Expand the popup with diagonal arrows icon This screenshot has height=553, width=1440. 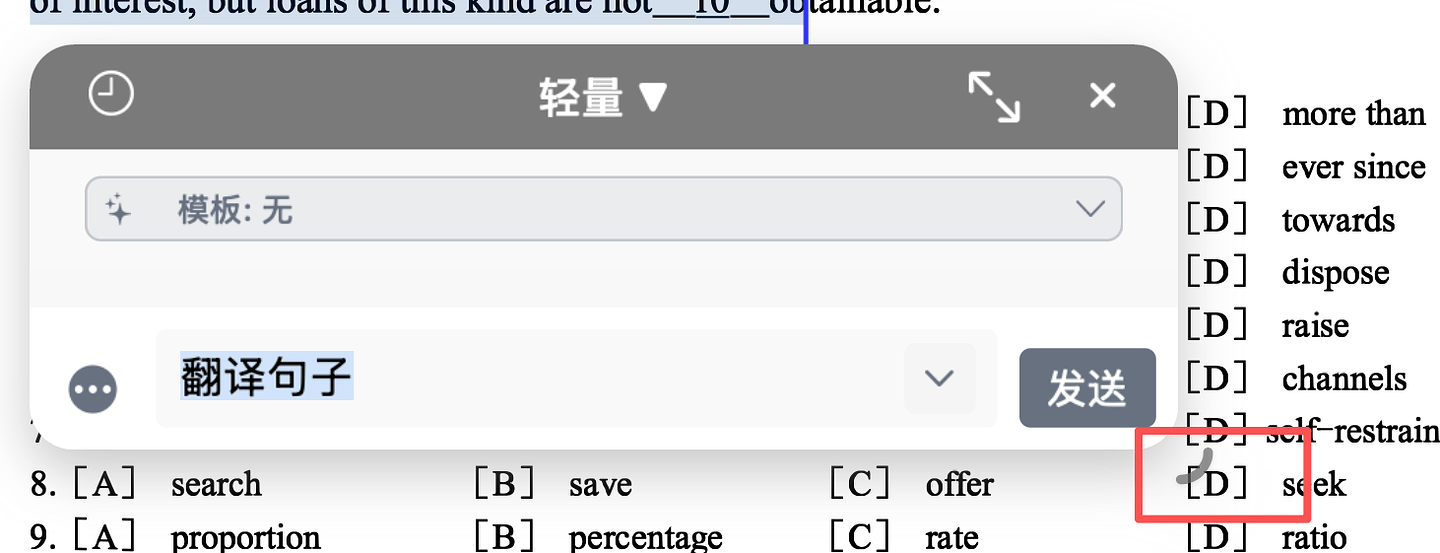pos(994,98)
